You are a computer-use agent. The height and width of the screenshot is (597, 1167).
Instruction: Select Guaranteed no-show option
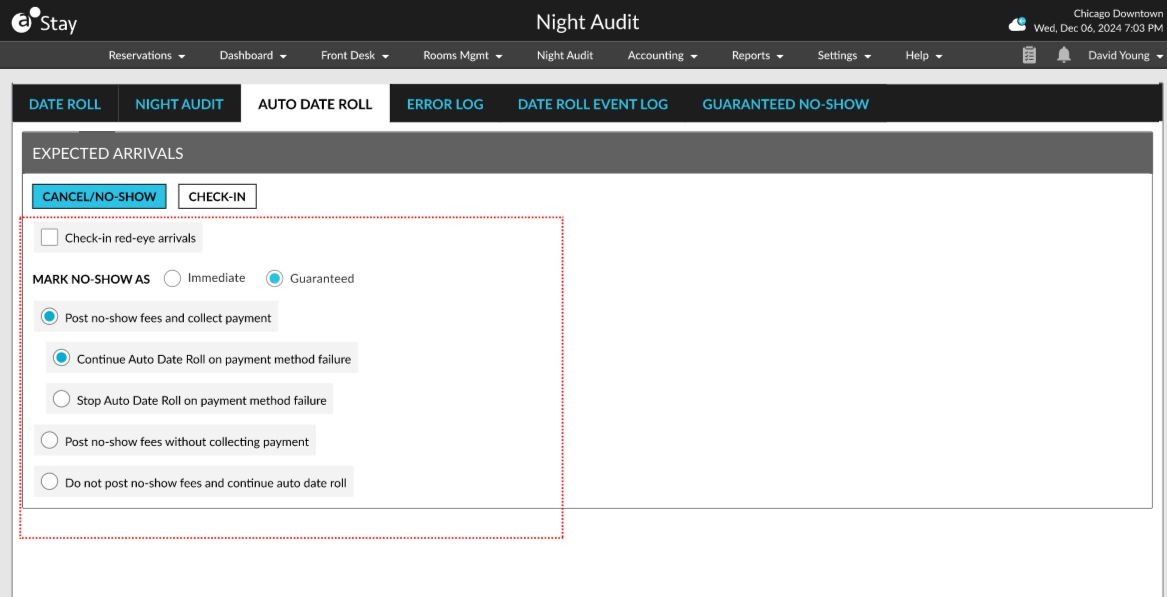tap(275, 278)
